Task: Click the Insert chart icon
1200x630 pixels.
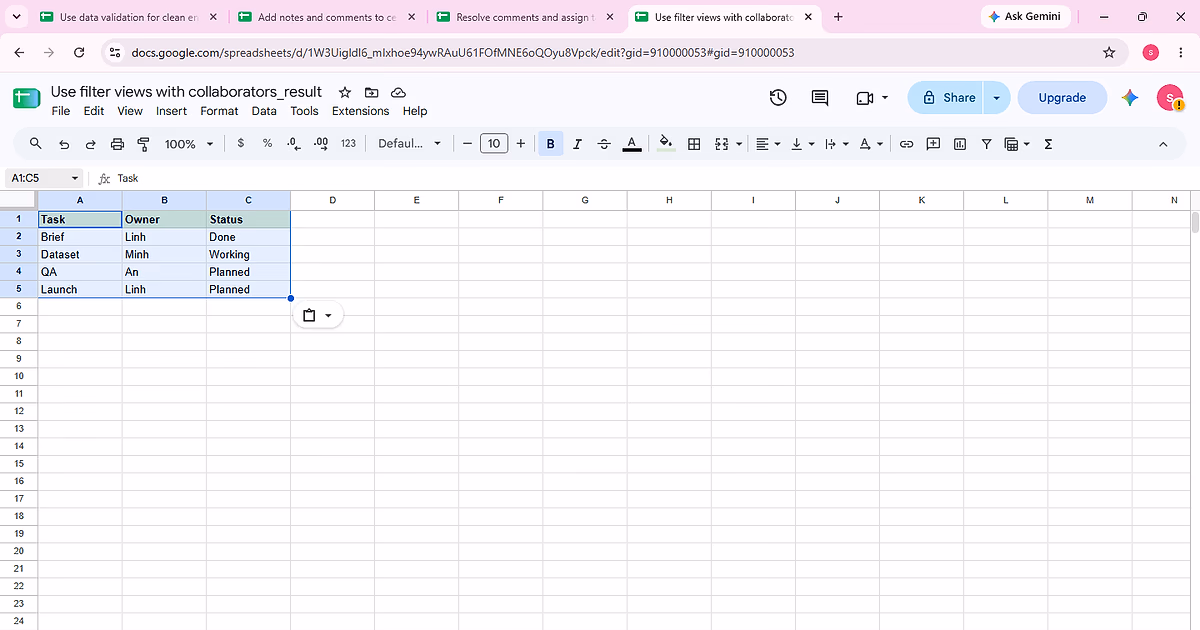Action: (960, 144)
